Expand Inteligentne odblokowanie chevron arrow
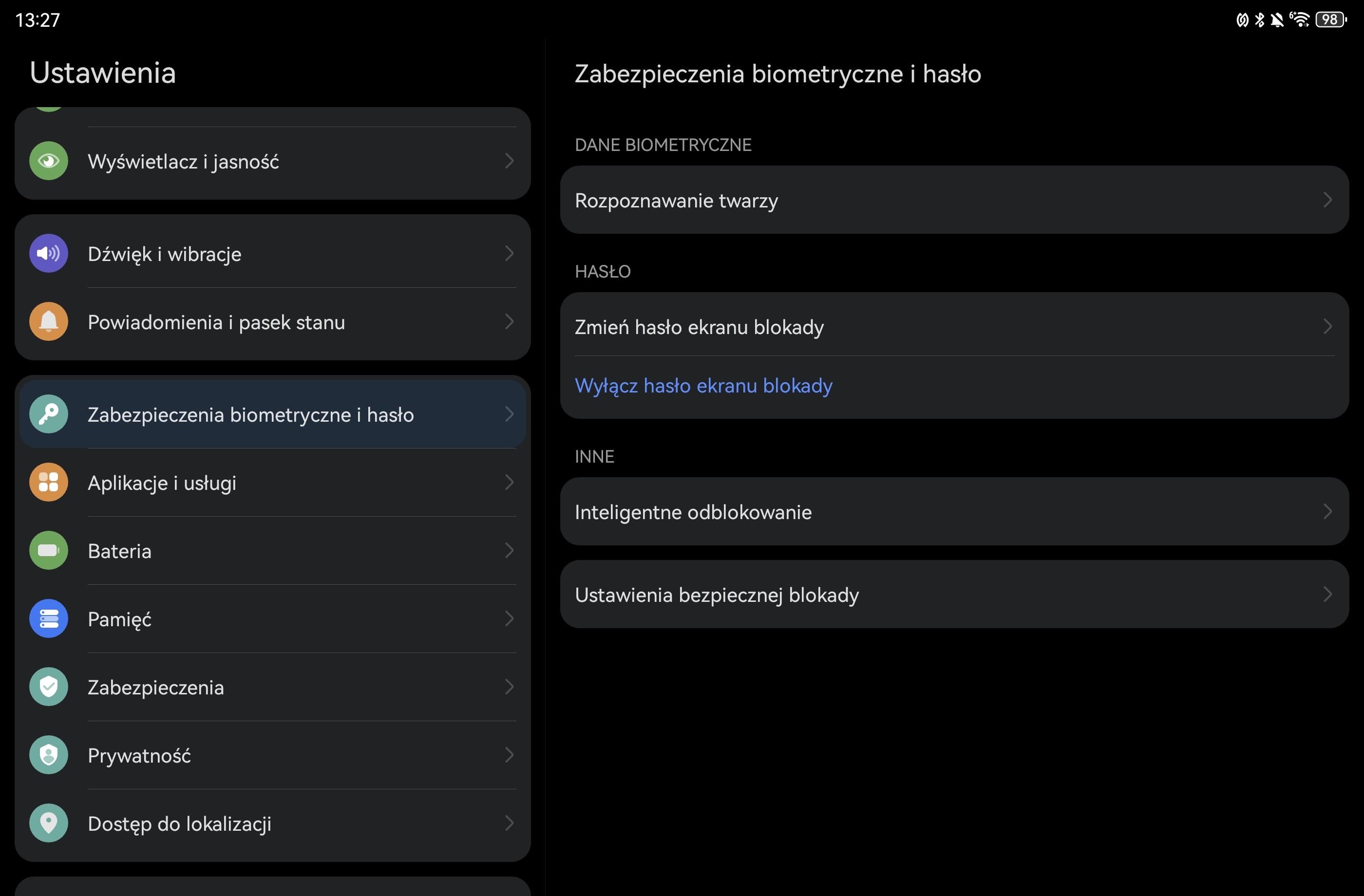The height and width of the screenshot is (896, 1364). (x=1327, y=512)
